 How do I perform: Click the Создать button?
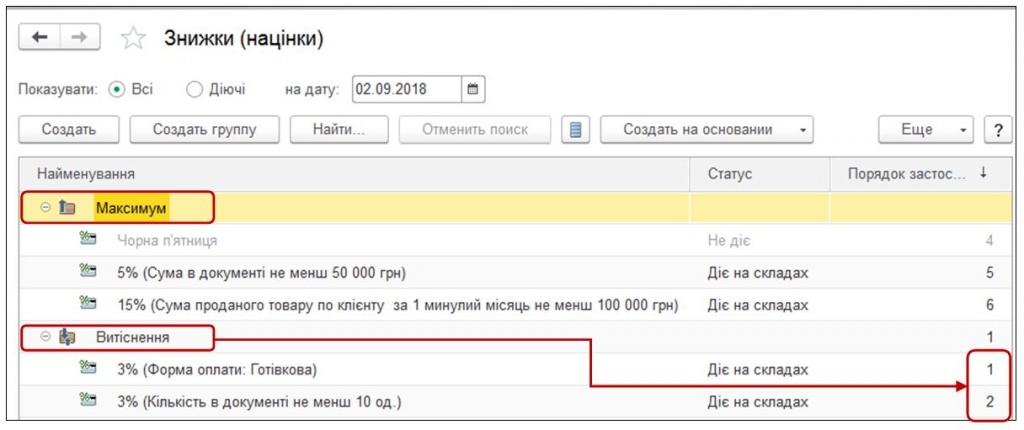pyautogui.click(x=69, y=130)
